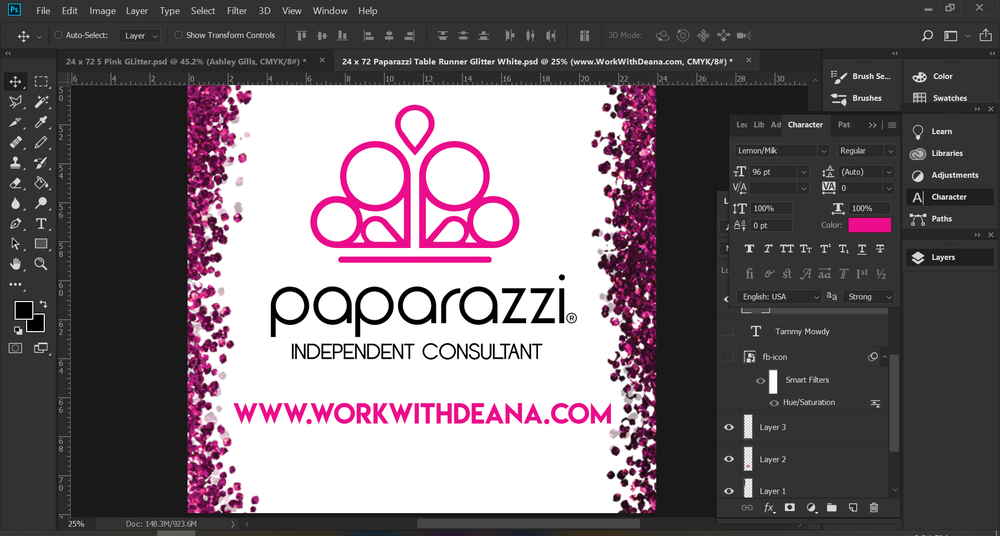This screenshot has height=536, width=1000.
Task: Select the Eyedropper tool
Action: (41, 122)
